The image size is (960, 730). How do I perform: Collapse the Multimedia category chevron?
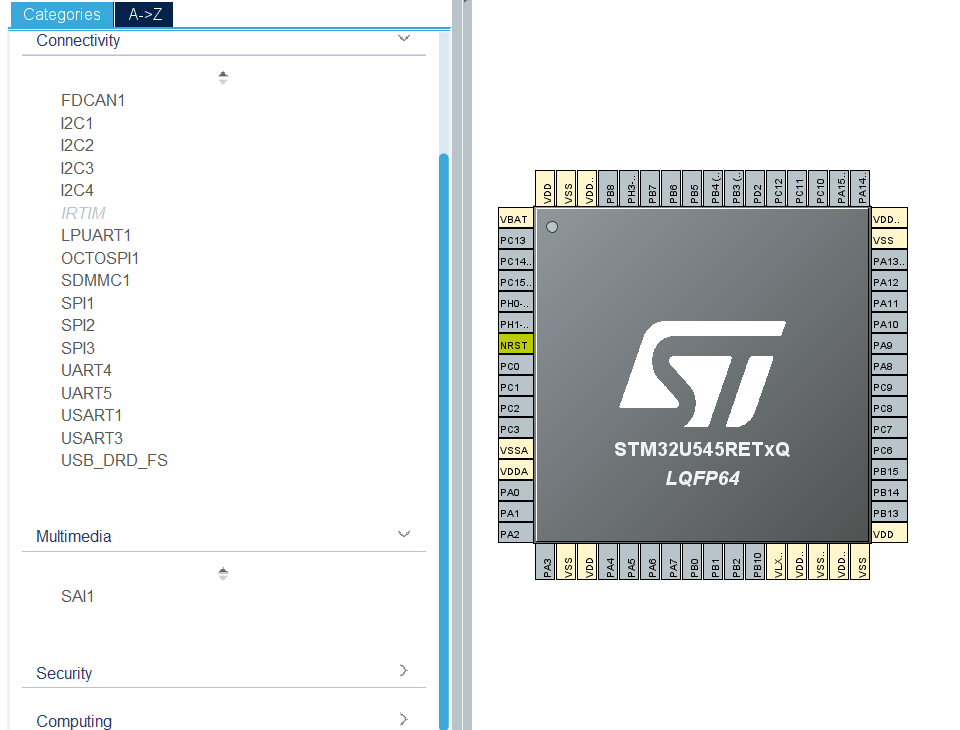403,534
